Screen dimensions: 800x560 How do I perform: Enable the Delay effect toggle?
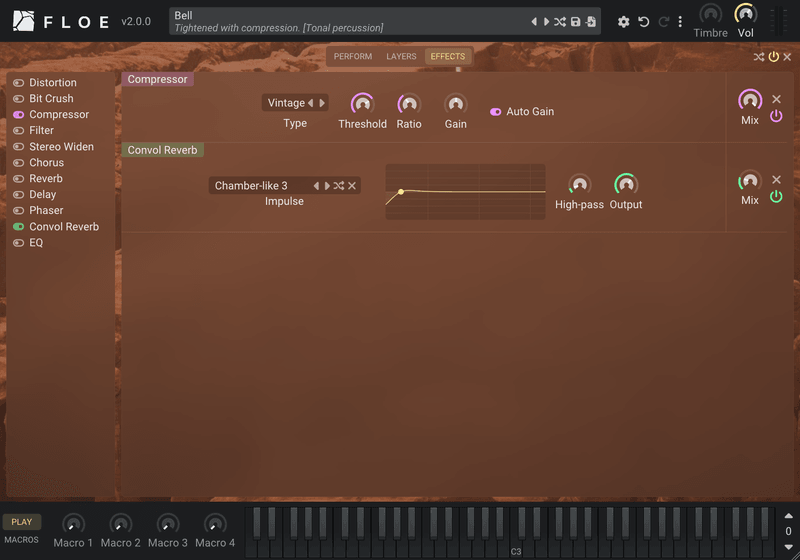point(18,195)
